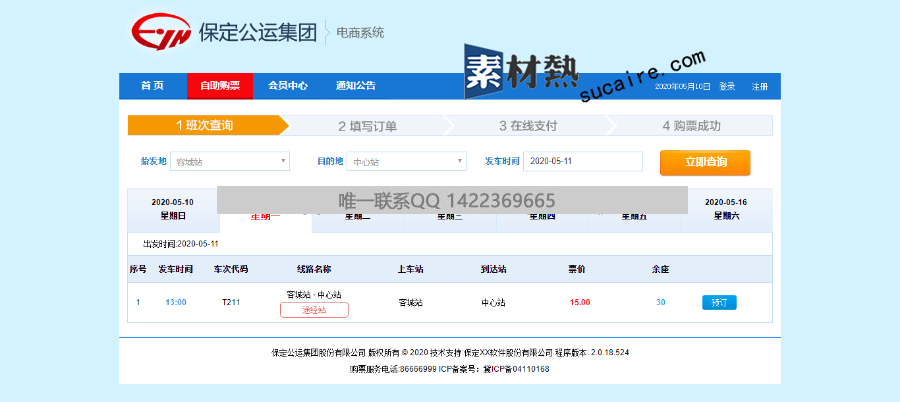Click the 票价 column header
Image resolution: width=900 pixels, height=402 pixels.
577,269
